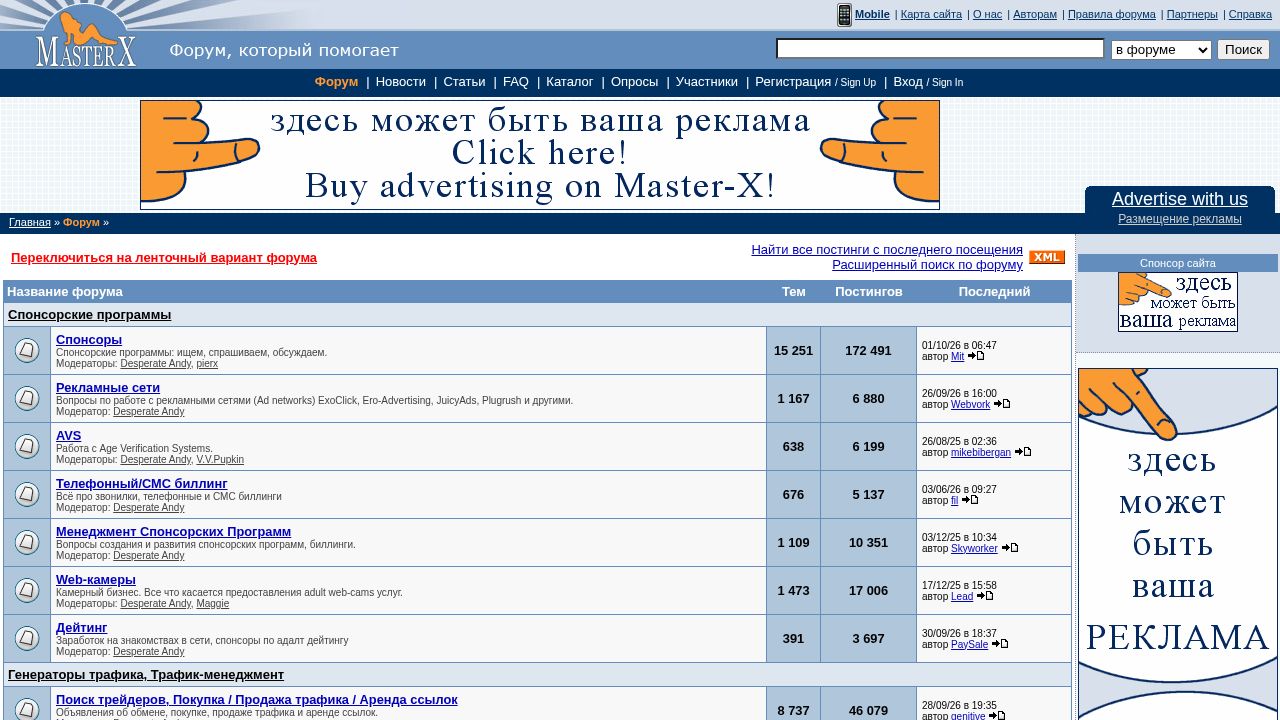Go to last post by Mit
The image size is (1280, 720).
coord(976,356)
